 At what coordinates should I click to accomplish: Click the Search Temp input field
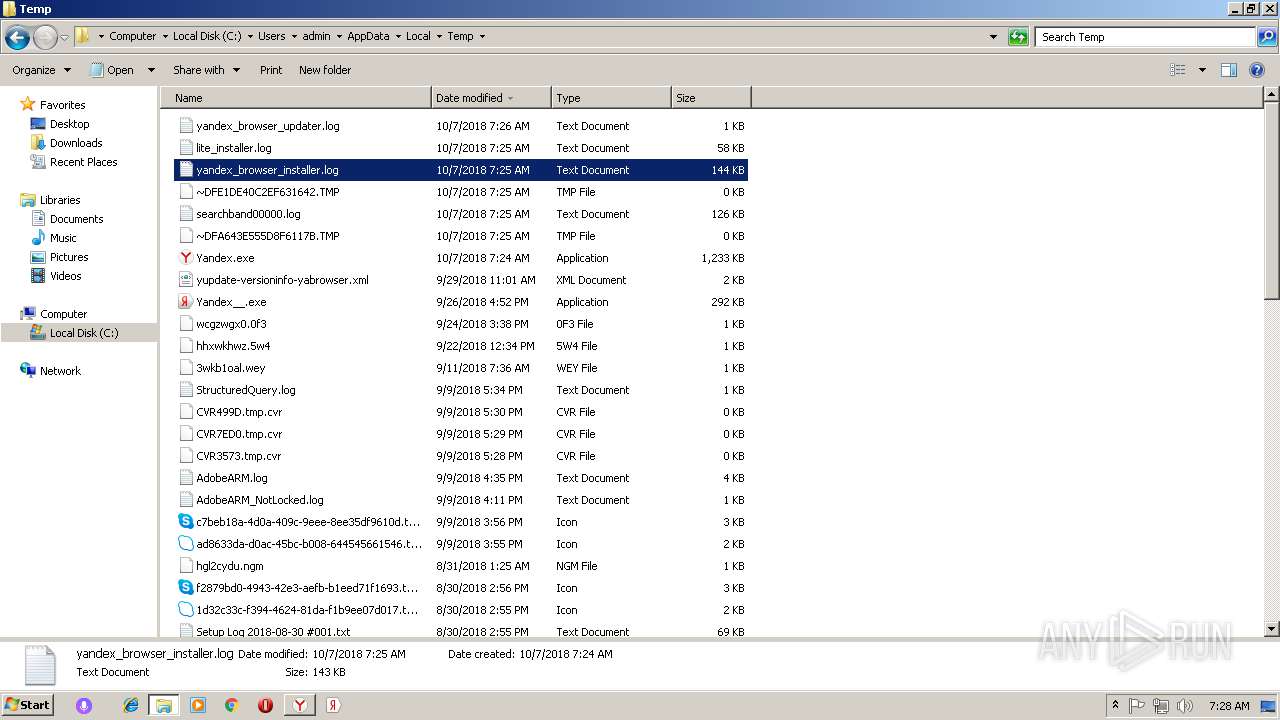pyautogui.click(x=1144, y=37)
